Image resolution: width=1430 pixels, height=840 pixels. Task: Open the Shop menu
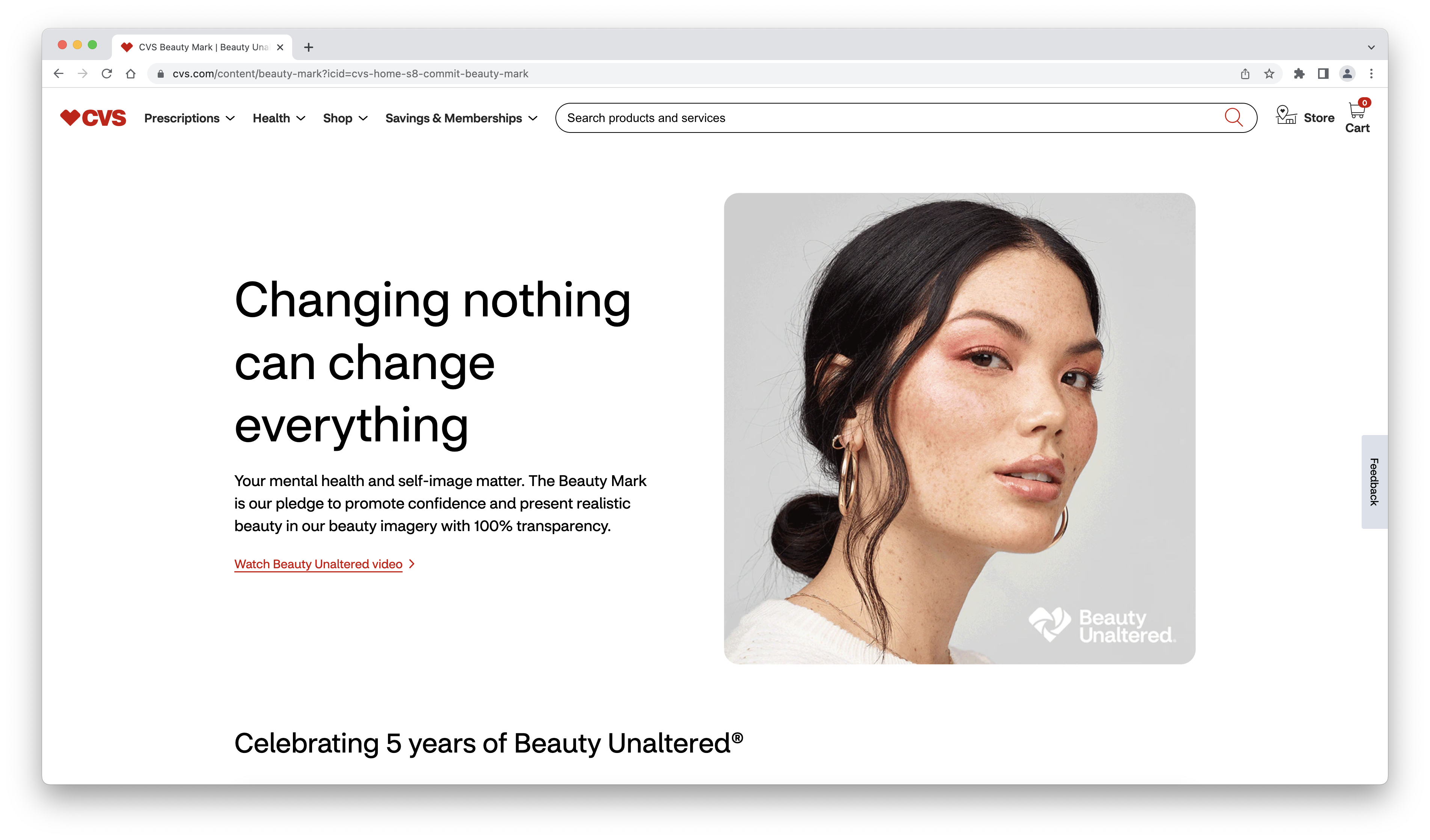point(345,118)
